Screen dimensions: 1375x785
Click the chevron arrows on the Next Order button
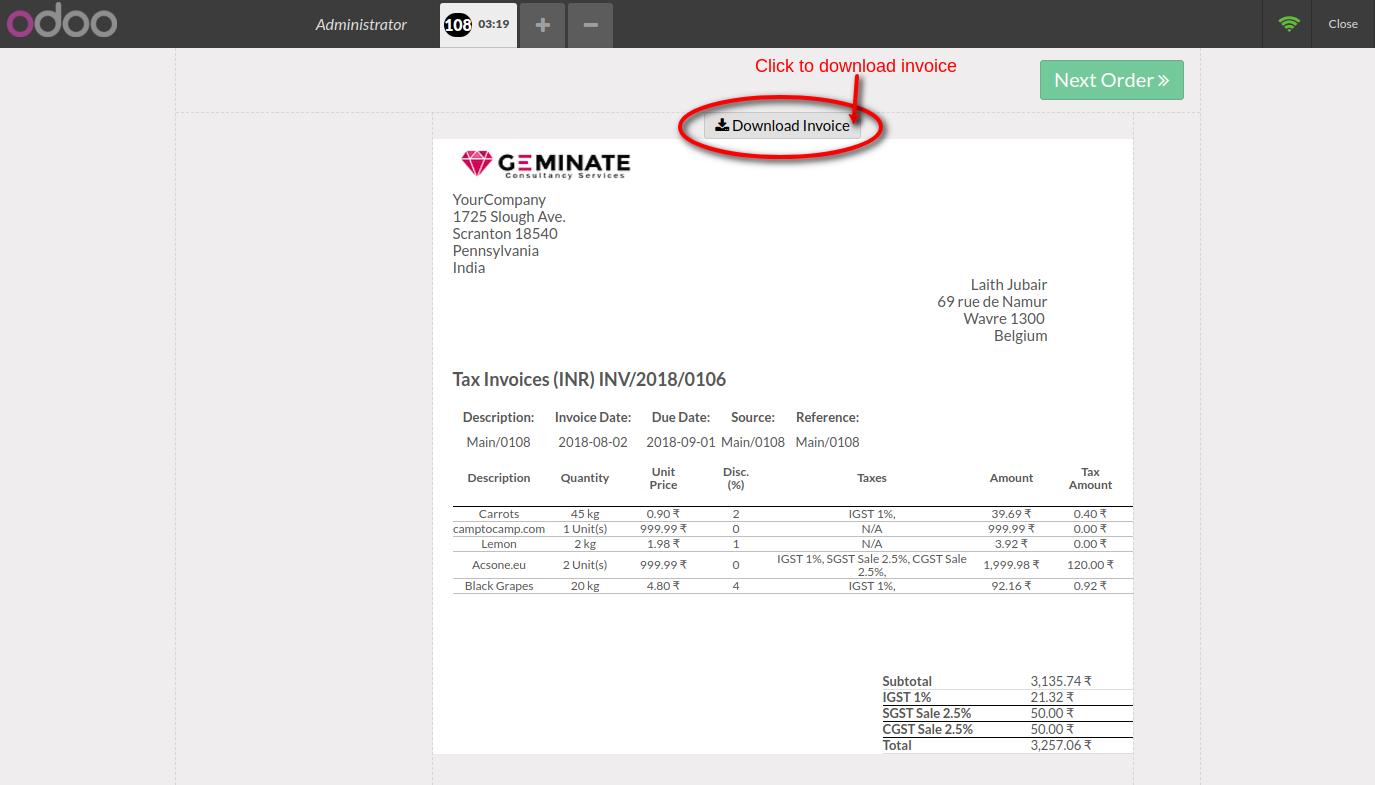coord(1164,79)
